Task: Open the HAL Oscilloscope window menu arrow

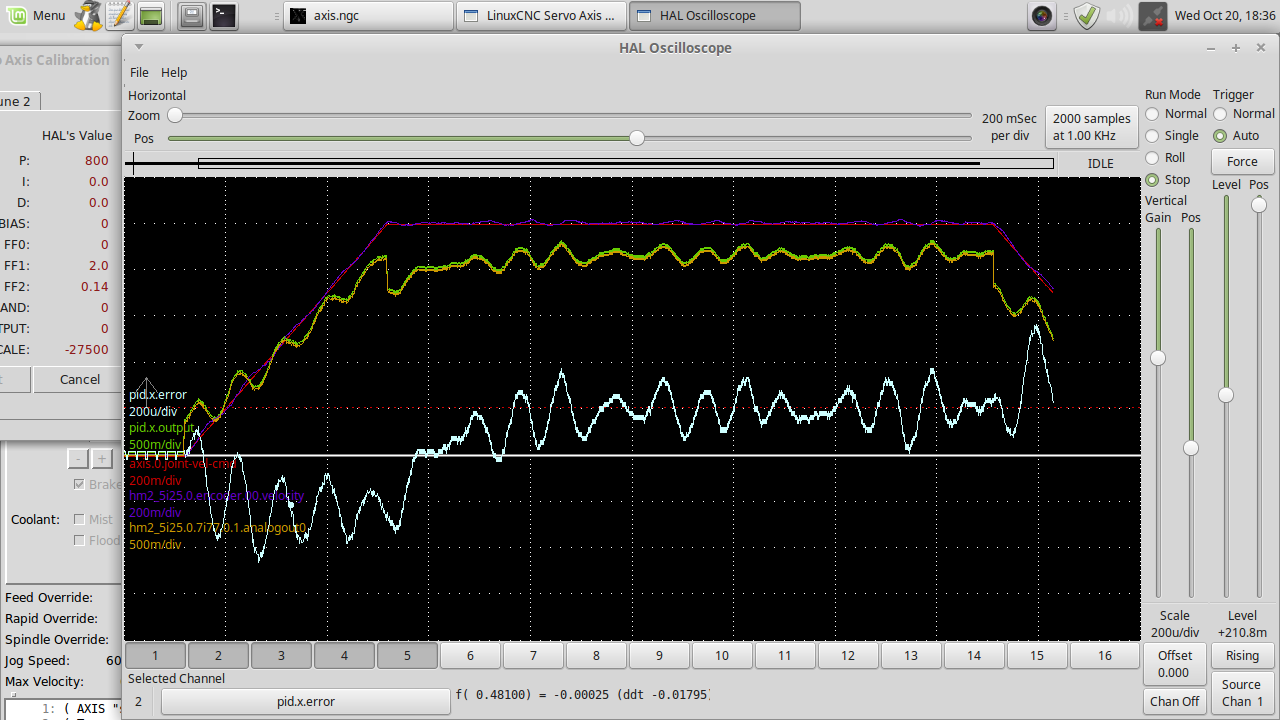Action: click(139, 46)
